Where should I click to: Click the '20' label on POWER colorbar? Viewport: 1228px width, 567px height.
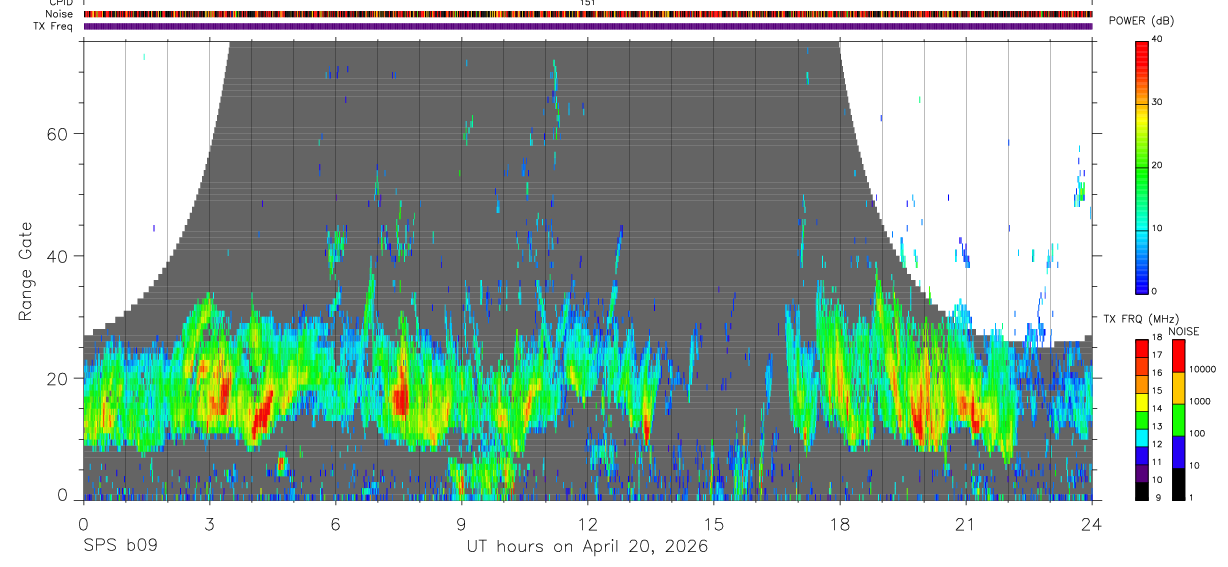click(1158, 165)
